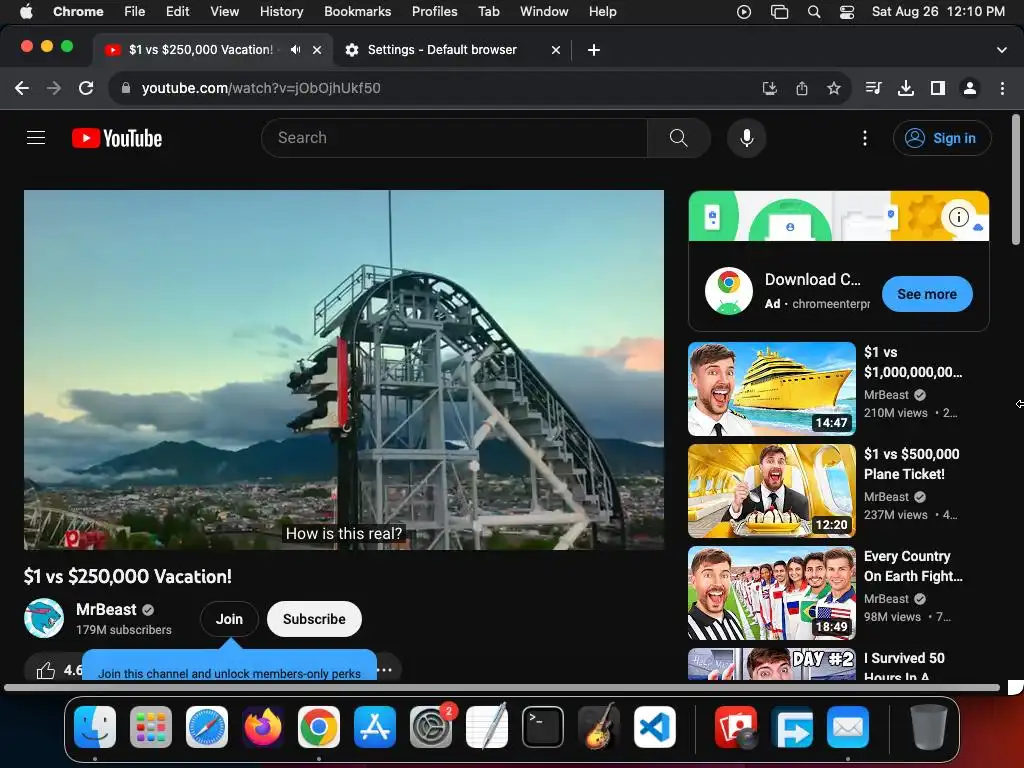This screenshot has width=1024, height=768.
Task: Open Screen Mirroring icon in menu bar
Action: point(780,12)
